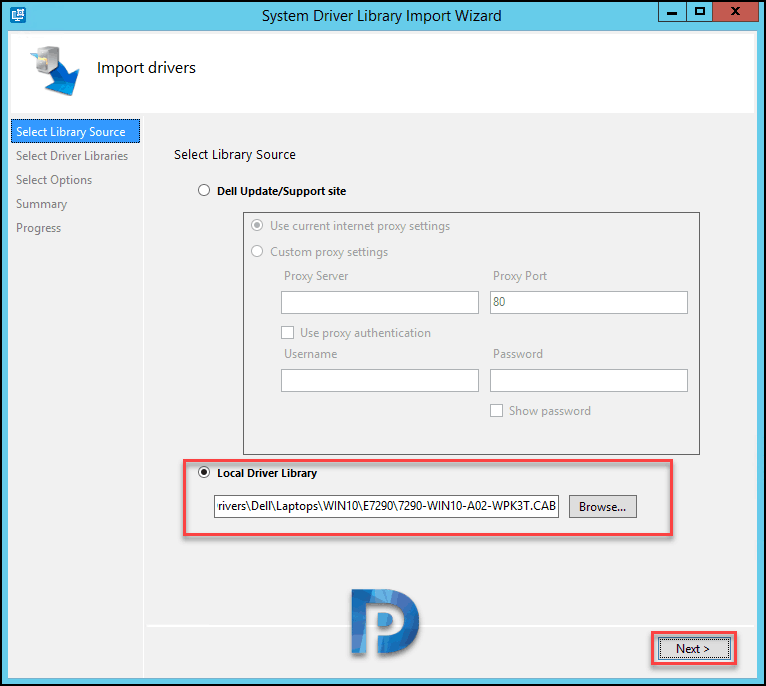Choose Use current internet proxy settings

(x=257, y=226)
